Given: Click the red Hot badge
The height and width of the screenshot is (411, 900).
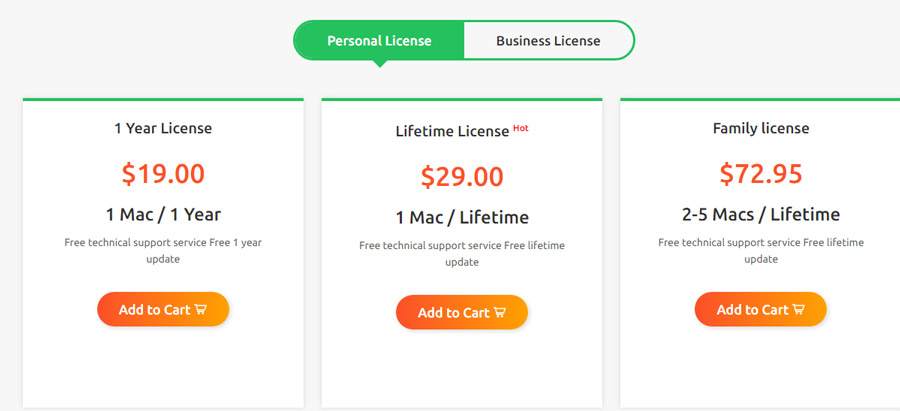Looking at the screenshot, I should pos(521,128).
